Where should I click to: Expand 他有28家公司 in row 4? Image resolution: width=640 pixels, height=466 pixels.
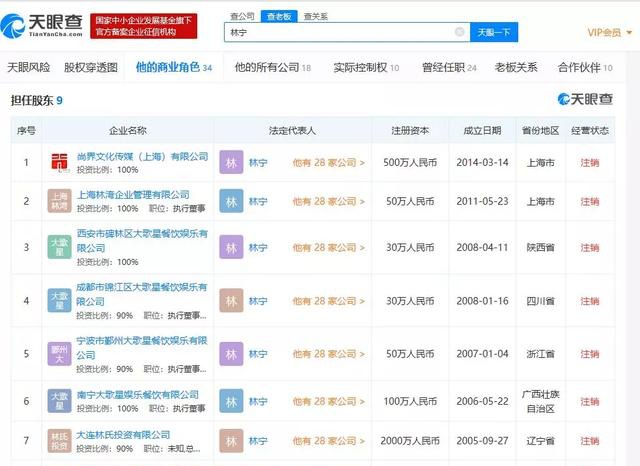[329, 301]
